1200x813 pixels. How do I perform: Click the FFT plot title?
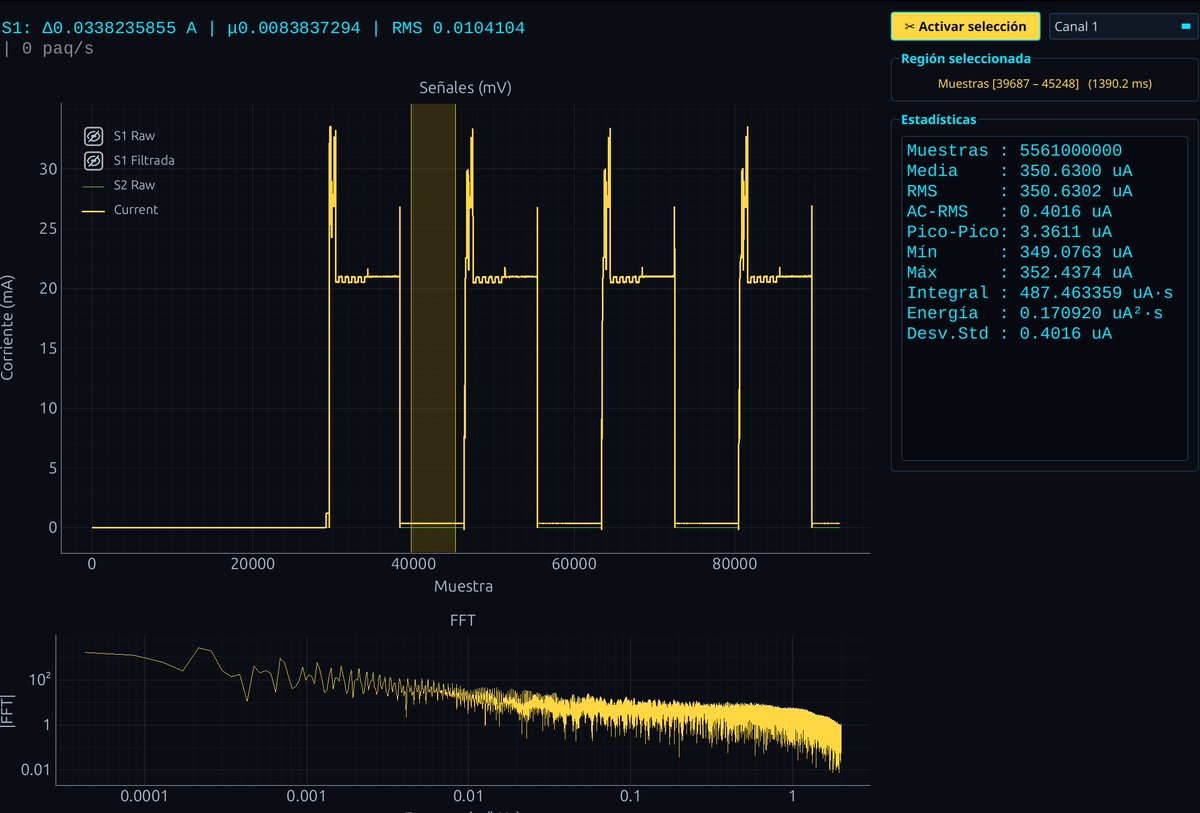coord(463,620)
